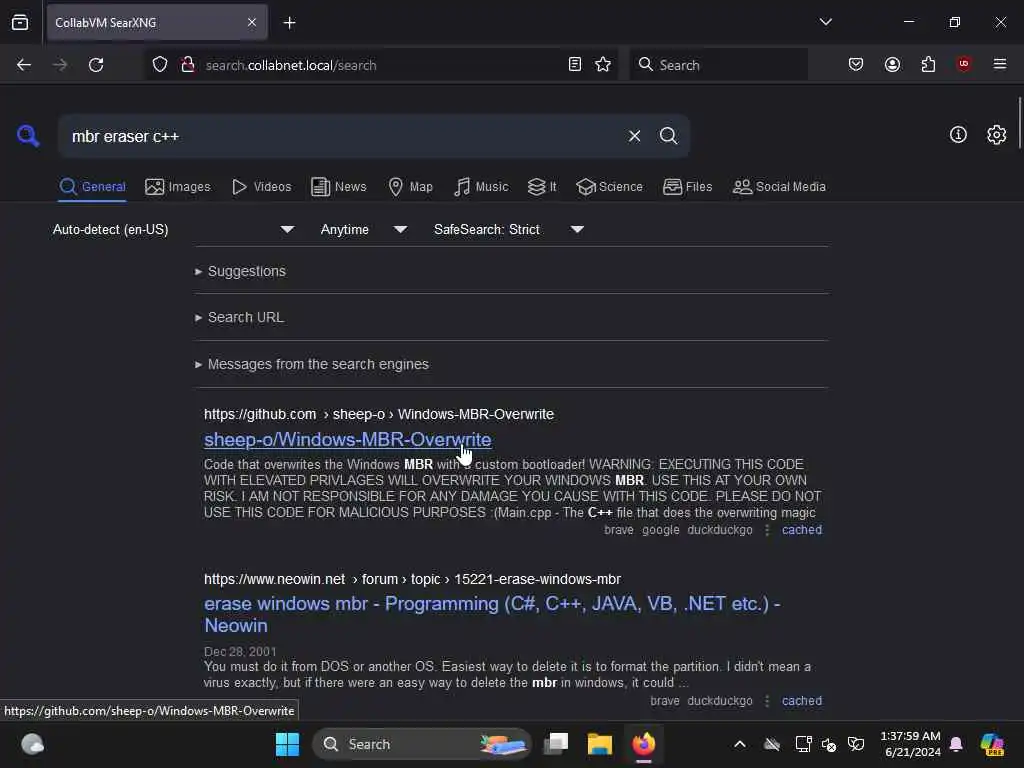Open a new tab with plus icon
Screen dimensions: 1024x768
289,23
